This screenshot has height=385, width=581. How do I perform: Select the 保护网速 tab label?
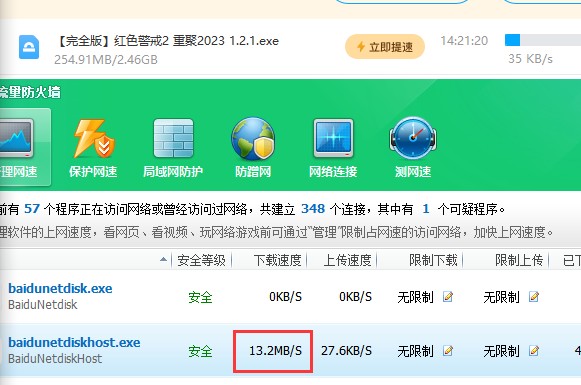pos(93,172)
